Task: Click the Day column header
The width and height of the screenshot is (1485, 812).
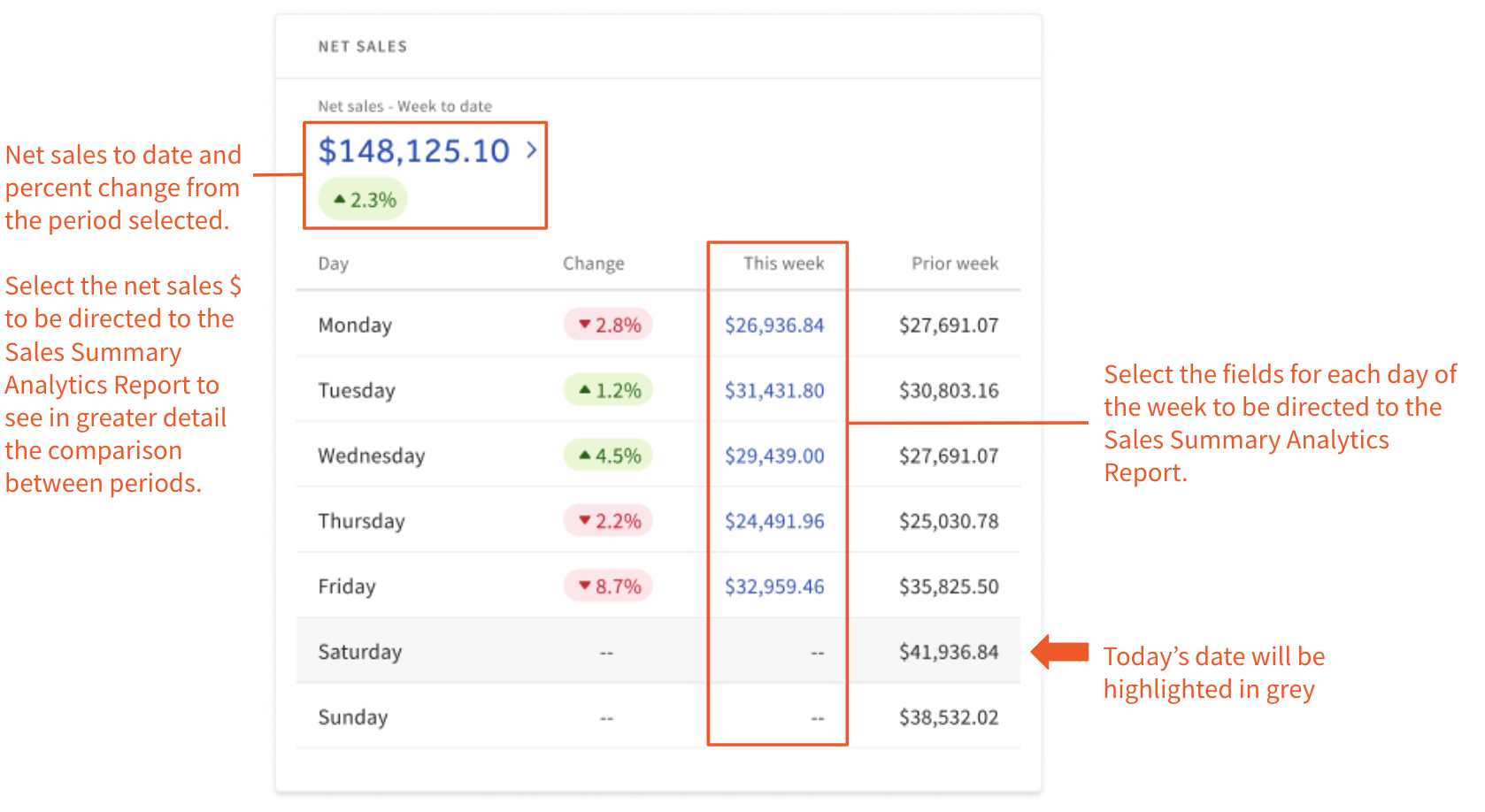Action: (332, 263)
